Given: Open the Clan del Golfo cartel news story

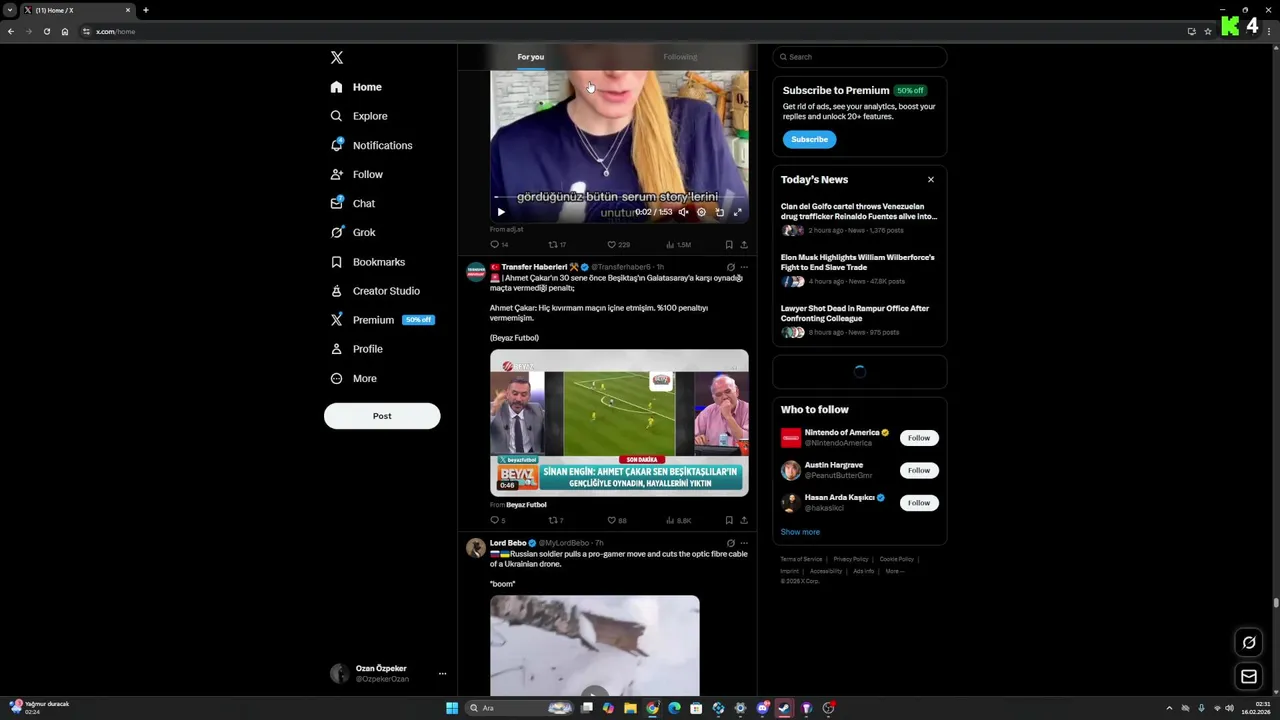Looking at the screenshot, I should 859,220.
